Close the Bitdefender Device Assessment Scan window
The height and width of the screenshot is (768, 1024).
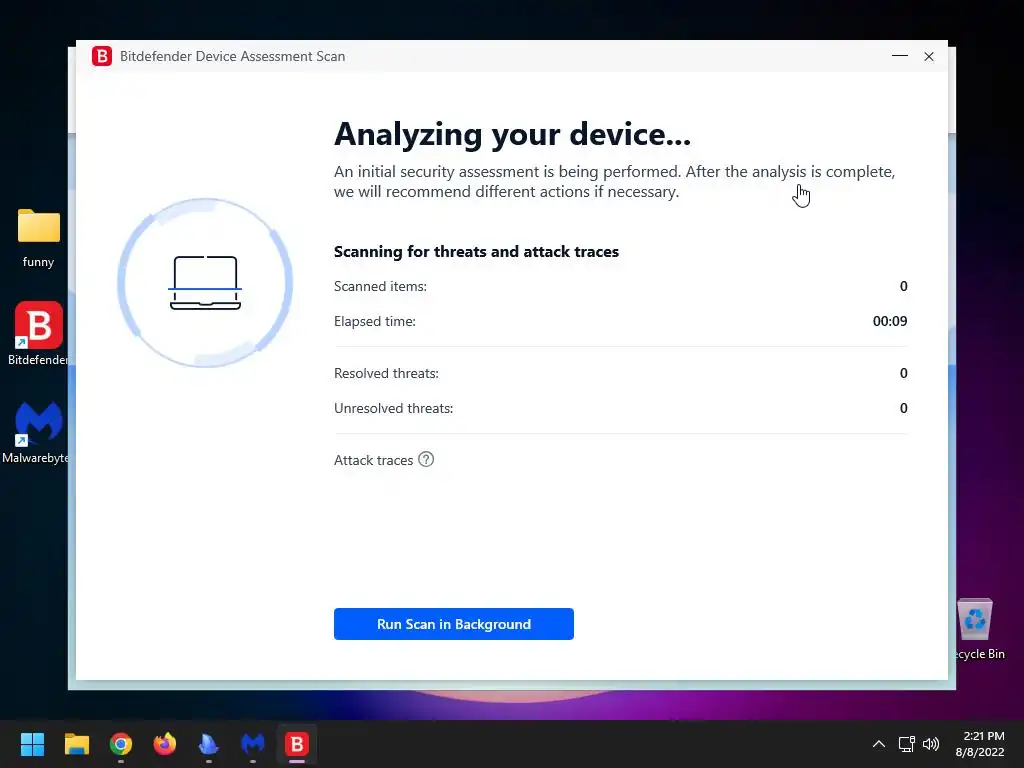point(929,57)
